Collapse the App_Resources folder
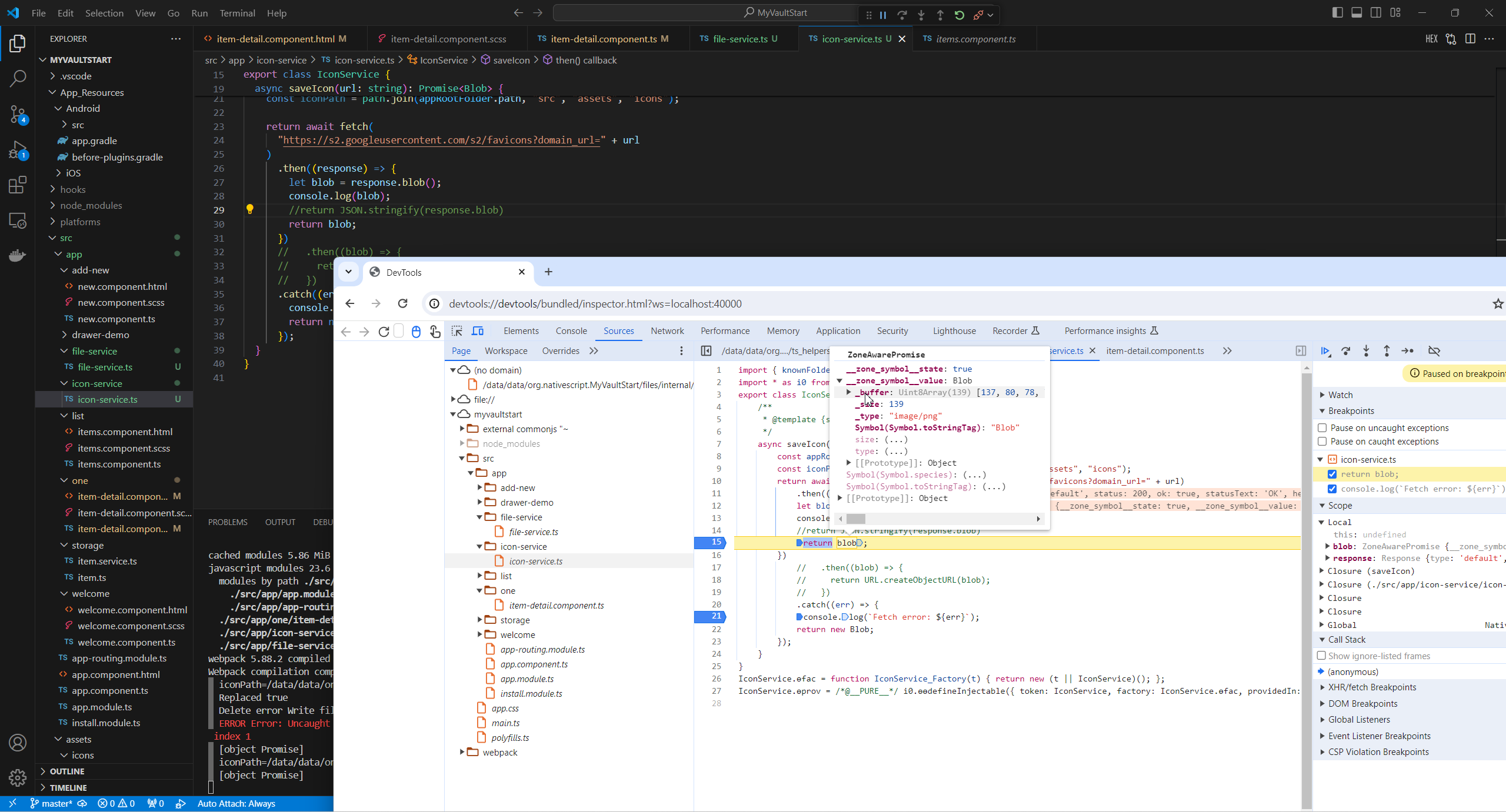Viewport: 1506px width, 812px height. 91,92
